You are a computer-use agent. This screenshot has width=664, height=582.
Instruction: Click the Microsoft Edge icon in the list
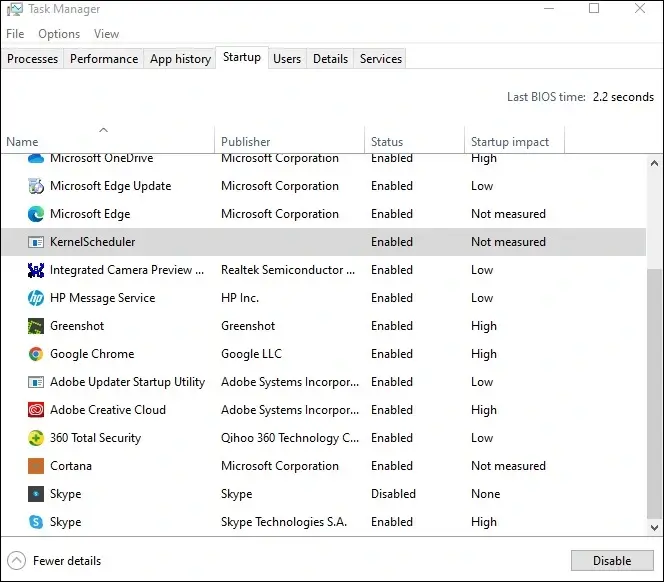pyautogui.click(x=36, y=214)
